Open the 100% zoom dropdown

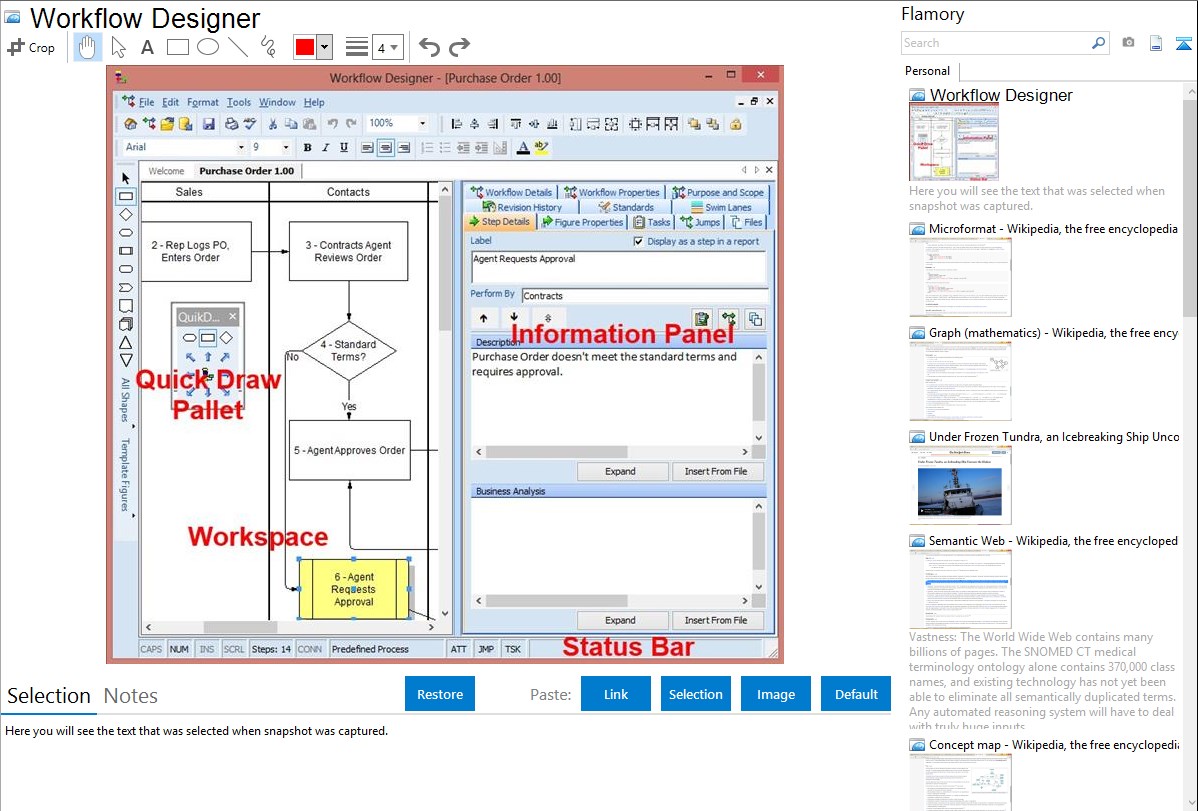coord(423,123)
